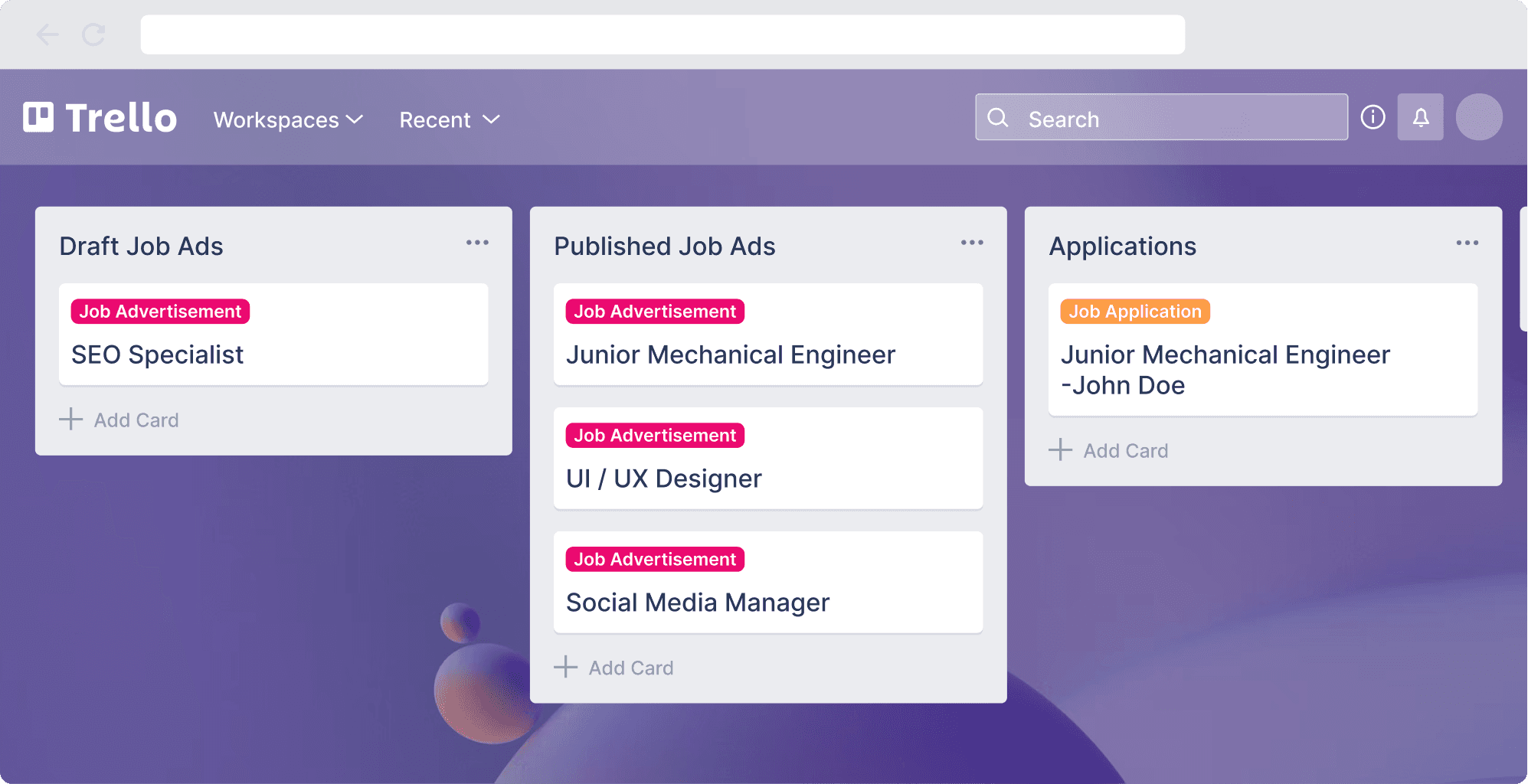This screenshot has width=1528, height=784.
Task: Click the browser back arrow
Action: (47, 34)
